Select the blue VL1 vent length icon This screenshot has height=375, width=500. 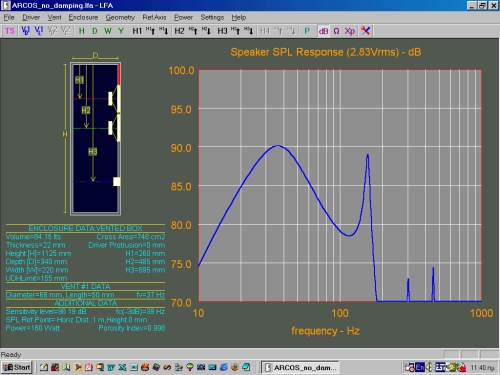[39, 31]
